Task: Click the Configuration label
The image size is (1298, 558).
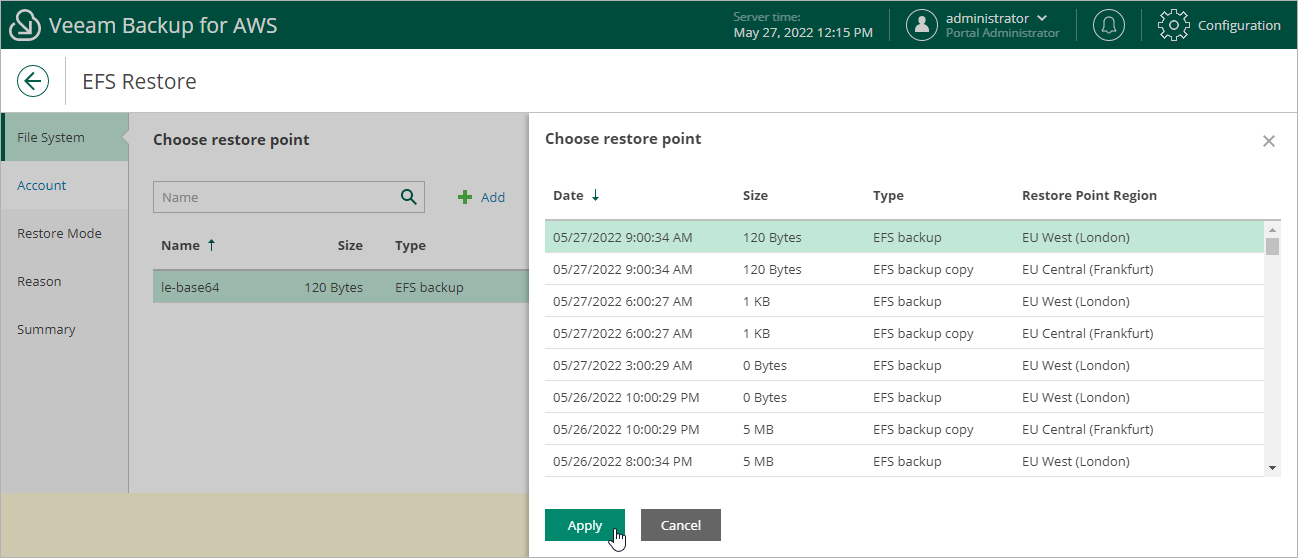Action: 1239,25
